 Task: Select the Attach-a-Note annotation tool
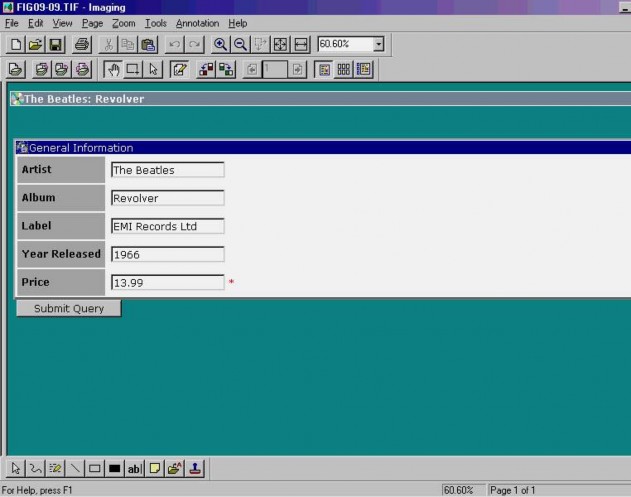click(155, 468)
